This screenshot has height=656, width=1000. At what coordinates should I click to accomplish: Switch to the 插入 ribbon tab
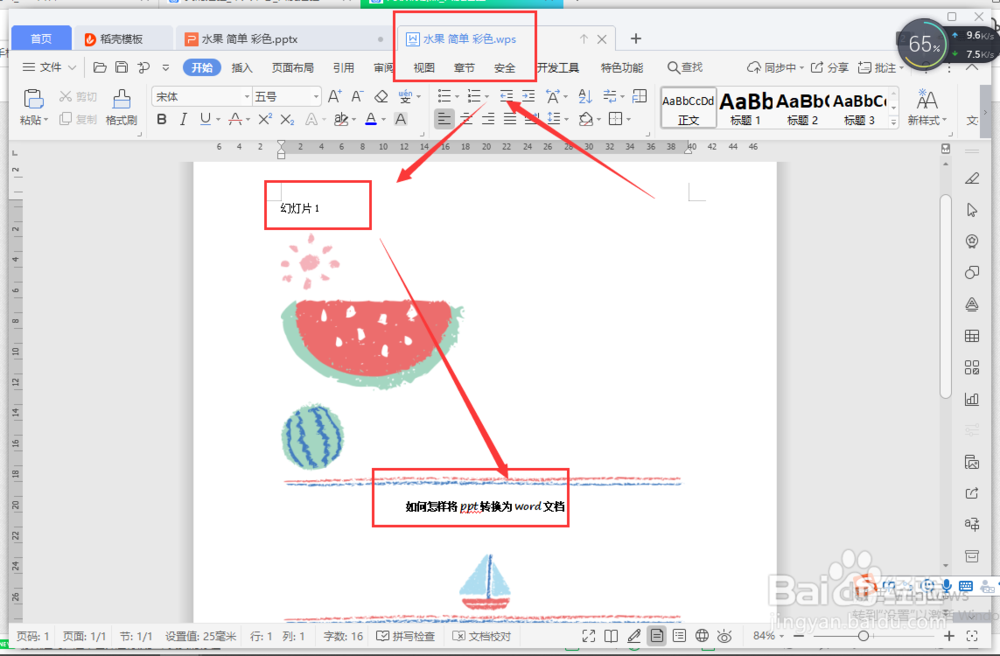tap(243, 68)
